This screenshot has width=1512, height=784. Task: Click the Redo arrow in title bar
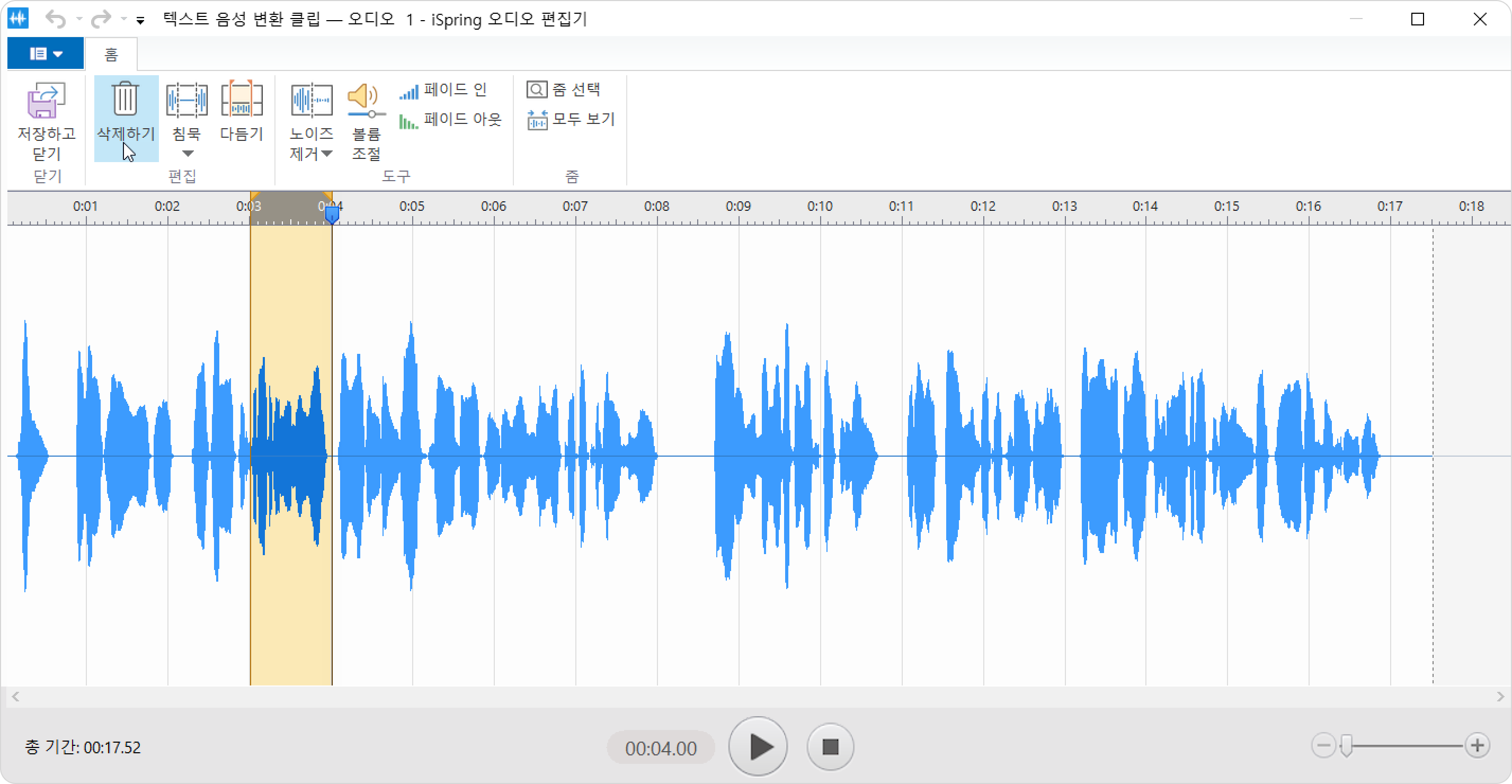[x=101, y=20]
